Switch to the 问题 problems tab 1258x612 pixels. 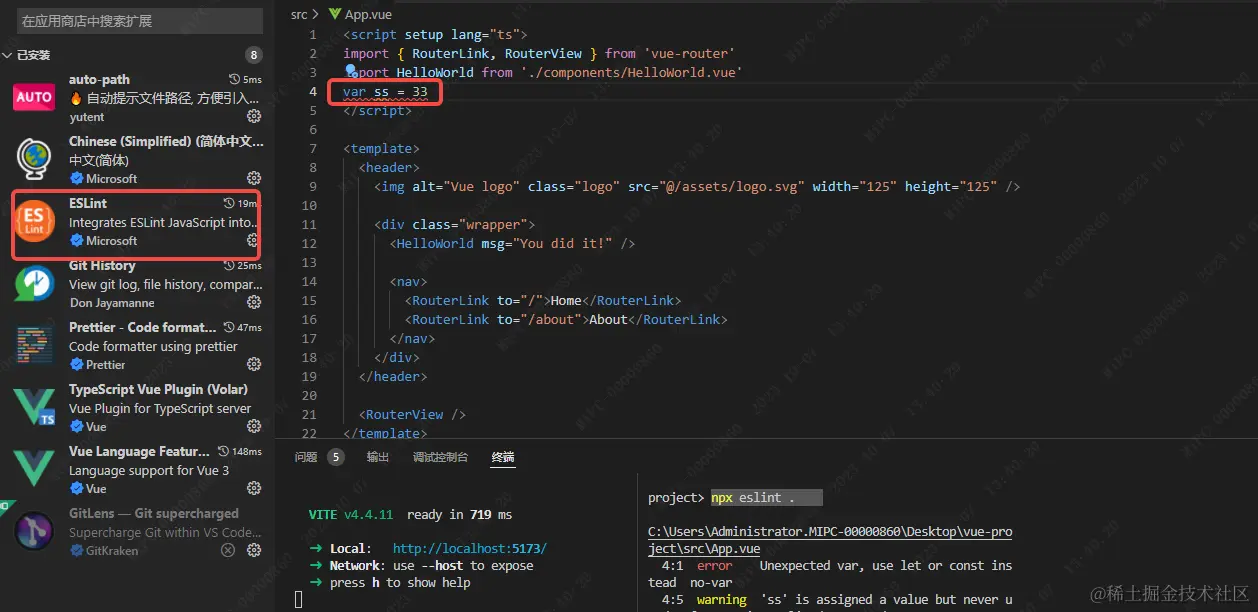(306, 457)
